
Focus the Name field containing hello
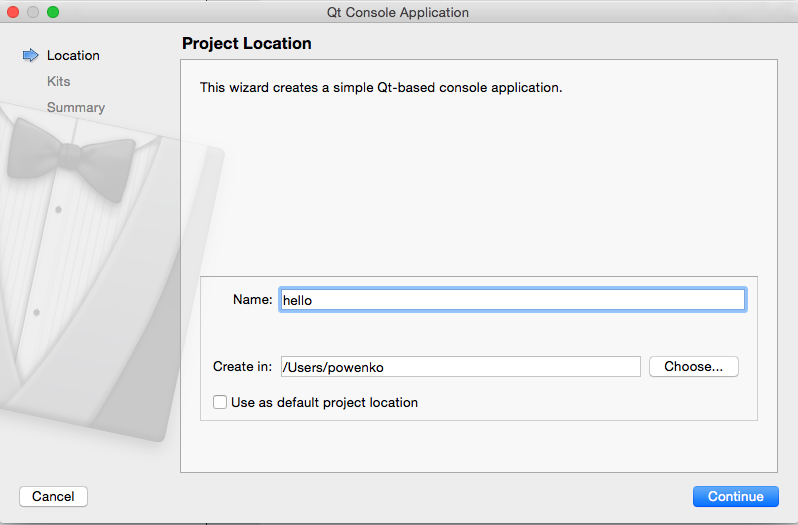[x=512, y=300]
